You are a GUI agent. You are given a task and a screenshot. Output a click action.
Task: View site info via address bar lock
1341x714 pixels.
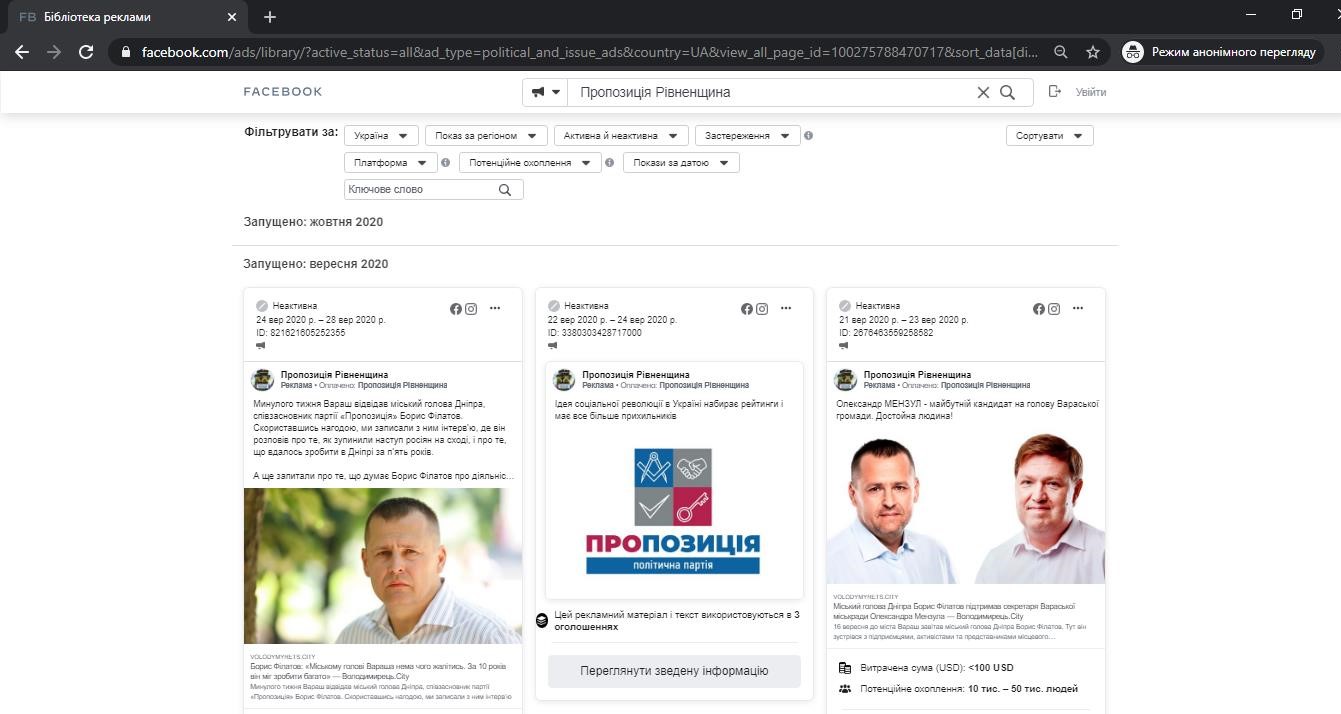[125, 52]
